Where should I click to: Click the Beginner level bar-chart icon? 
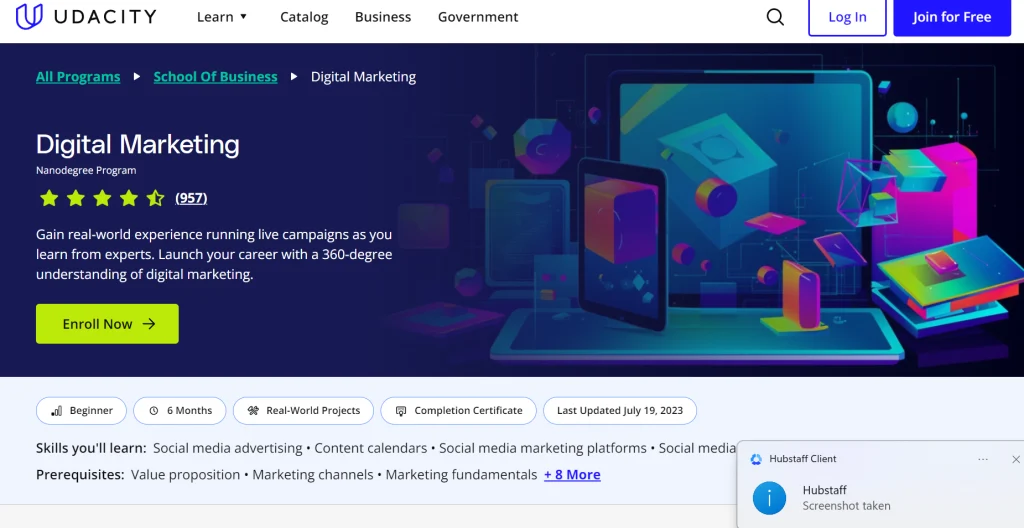tap(57, 411)
